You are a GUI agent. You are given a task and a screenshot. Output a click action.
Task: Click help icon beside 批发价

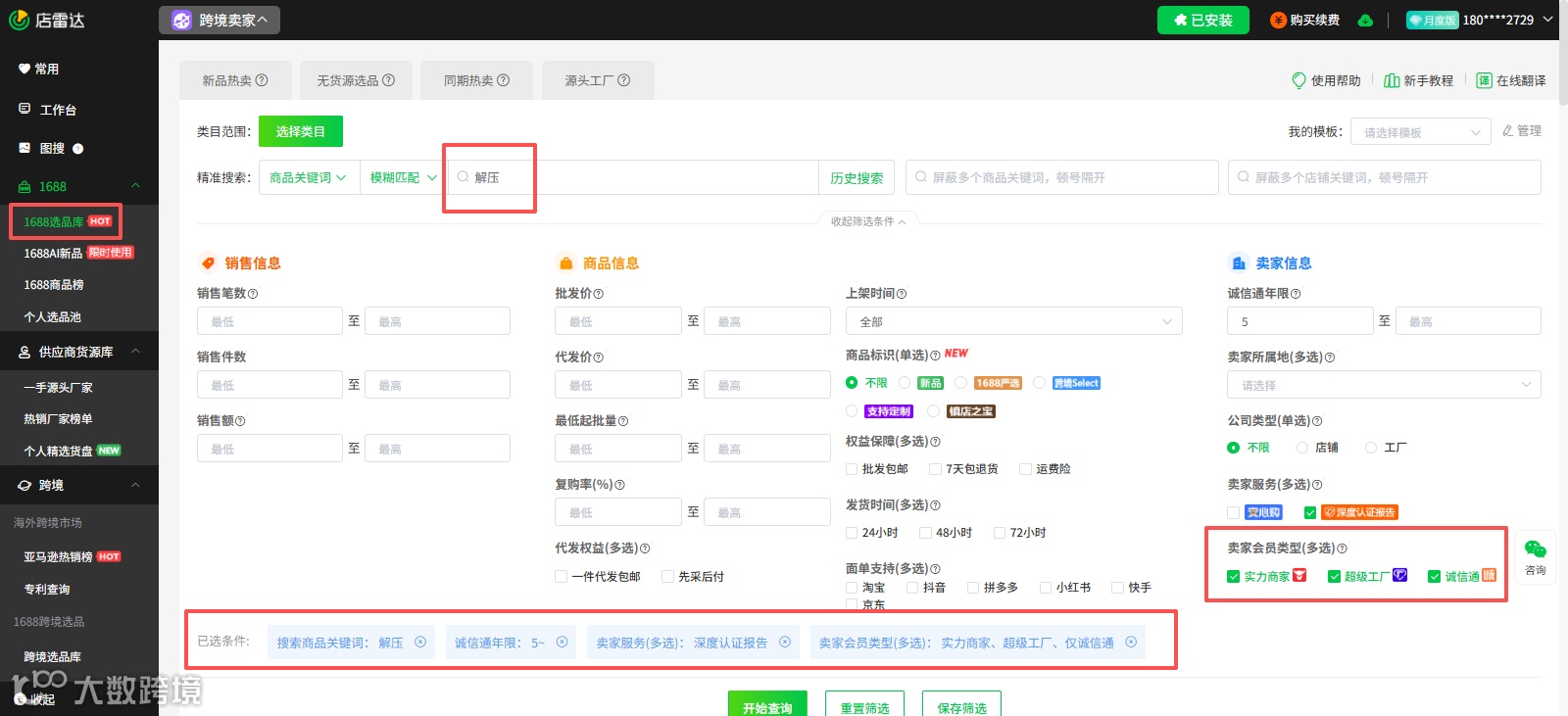pyautogui.click(x=599, y=294)
